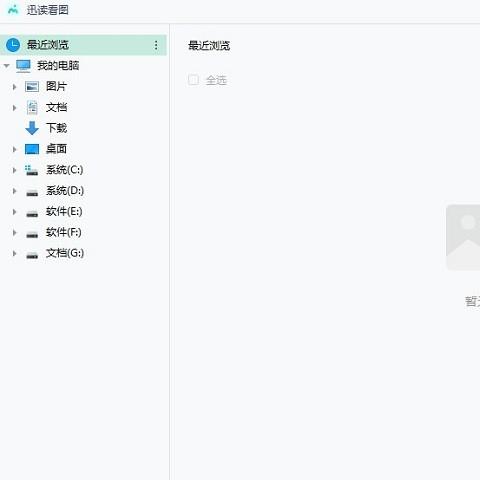Click the 下载 blue arrow icon
This screenshot has width=480, height=480.
(32, 128)
